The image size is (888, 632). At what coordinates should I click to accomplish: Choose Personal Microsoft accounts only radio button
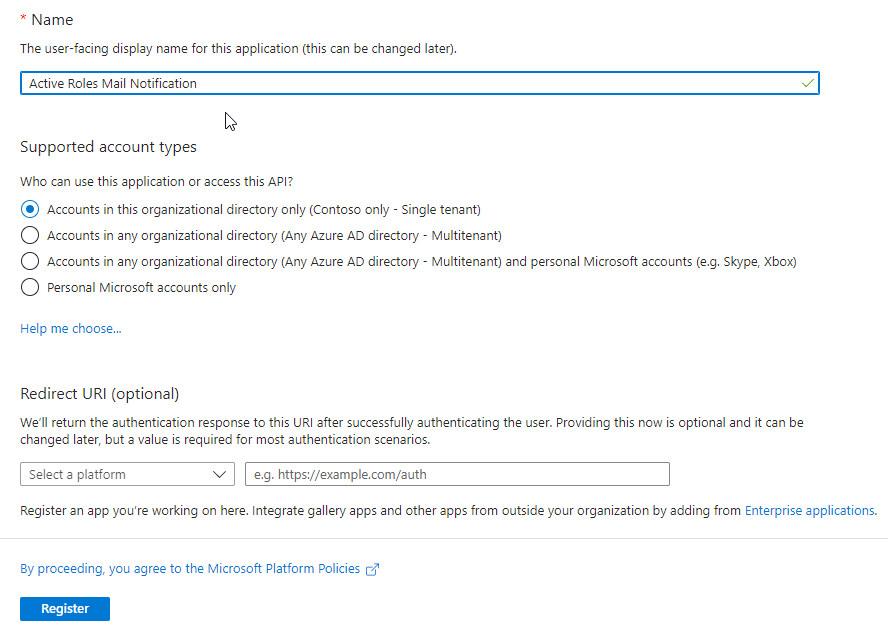point(30,287)
